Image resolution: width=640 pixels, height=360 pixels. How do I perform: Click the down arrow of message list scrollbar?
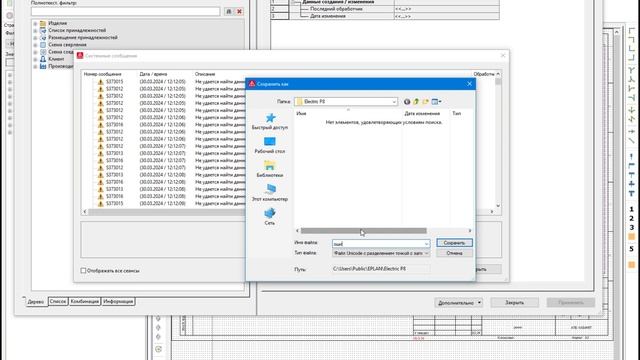coord(498,206)
